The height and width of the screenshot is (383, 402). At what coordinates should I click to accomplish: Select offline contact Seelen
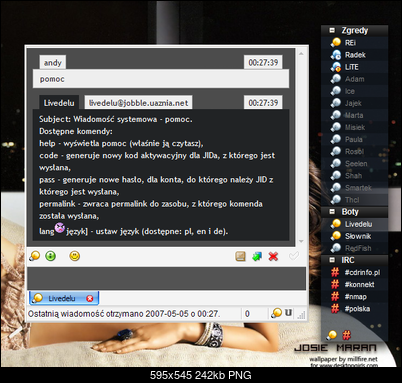[355, 163]
